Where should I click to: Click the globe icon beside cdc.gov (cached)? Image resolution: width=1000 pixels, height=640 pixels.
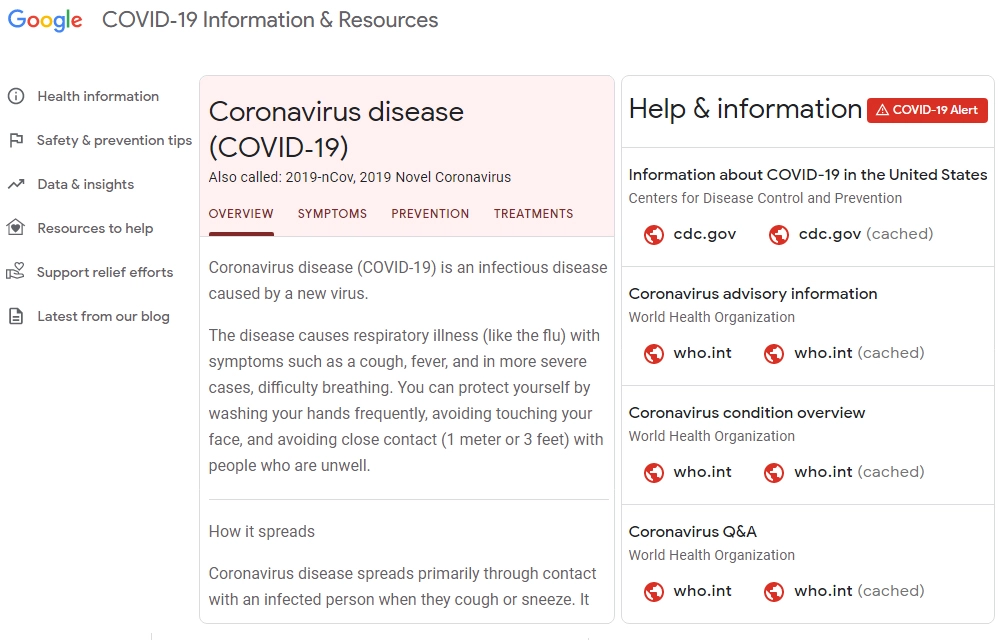pyautogui.click(x=779, y=234)
